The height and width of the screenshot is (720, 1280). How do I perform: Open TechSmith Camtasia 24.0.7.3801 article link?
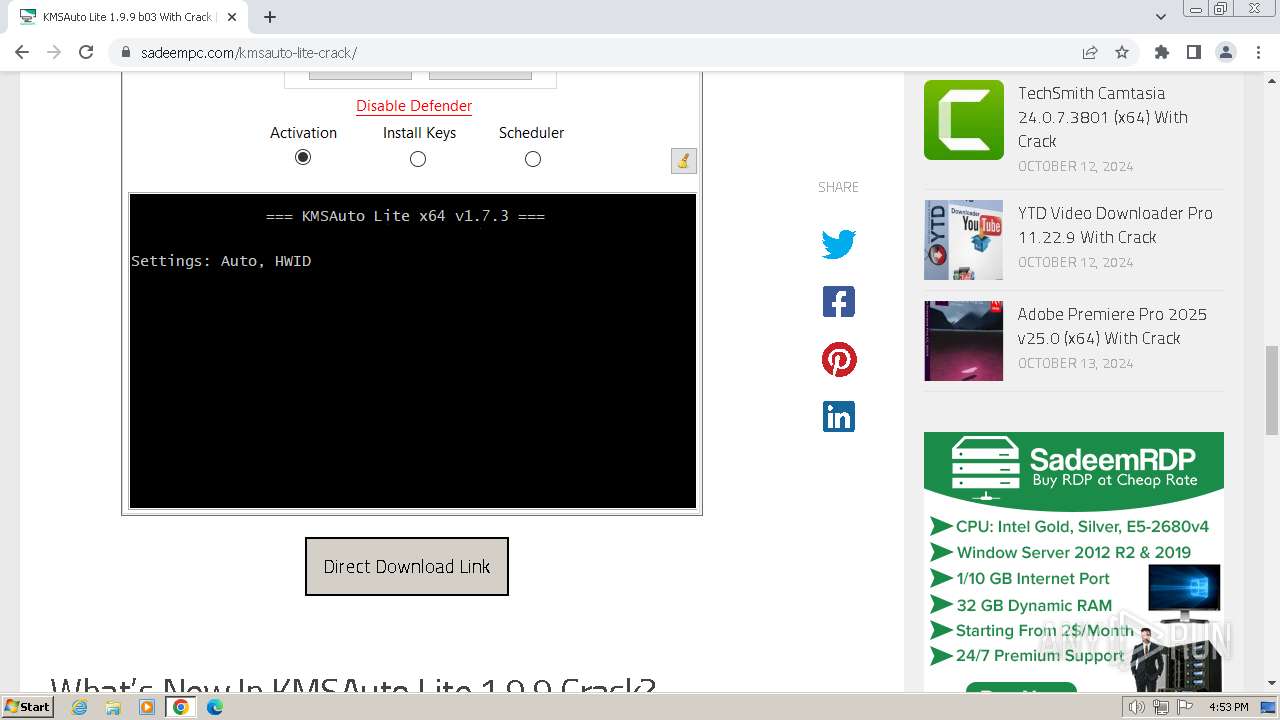click(1103, 117)
